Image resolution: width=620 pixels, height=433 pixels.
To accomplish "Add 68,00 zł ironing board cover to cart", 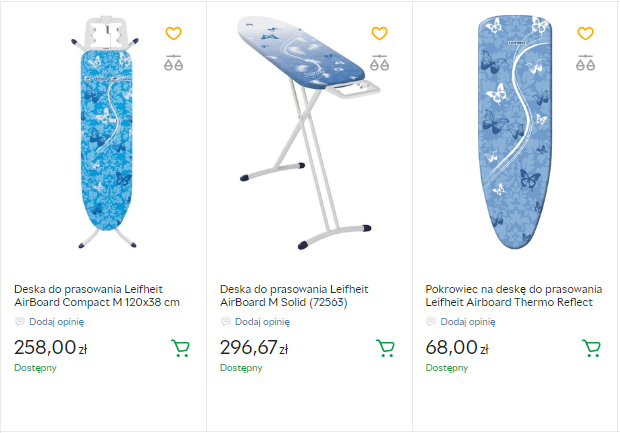I will click(x=591, y=348).
